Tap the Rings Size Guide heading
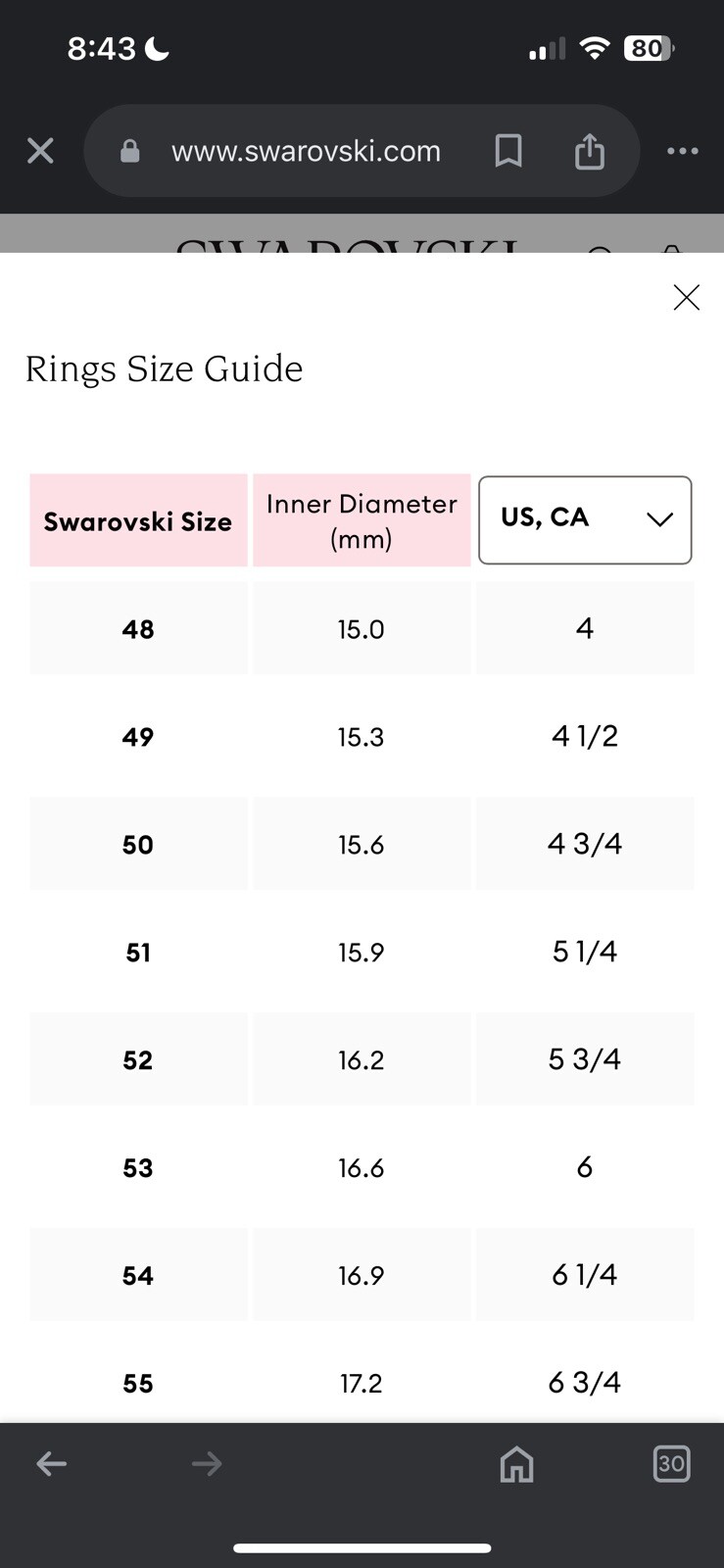Viewport: 724px width, 1568px height. 164,368
